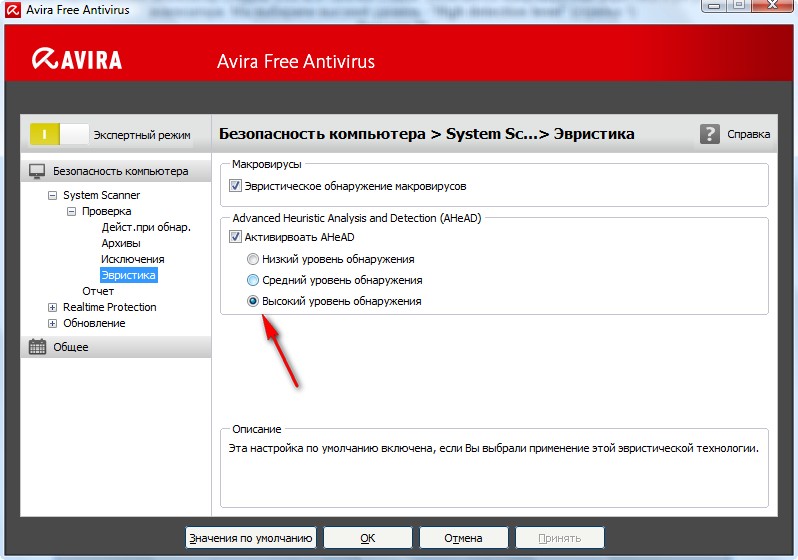Click the breadcrumb heading ending in Эвристика
Viewport: 798px width, 560px height.
(x=426, y=134)
